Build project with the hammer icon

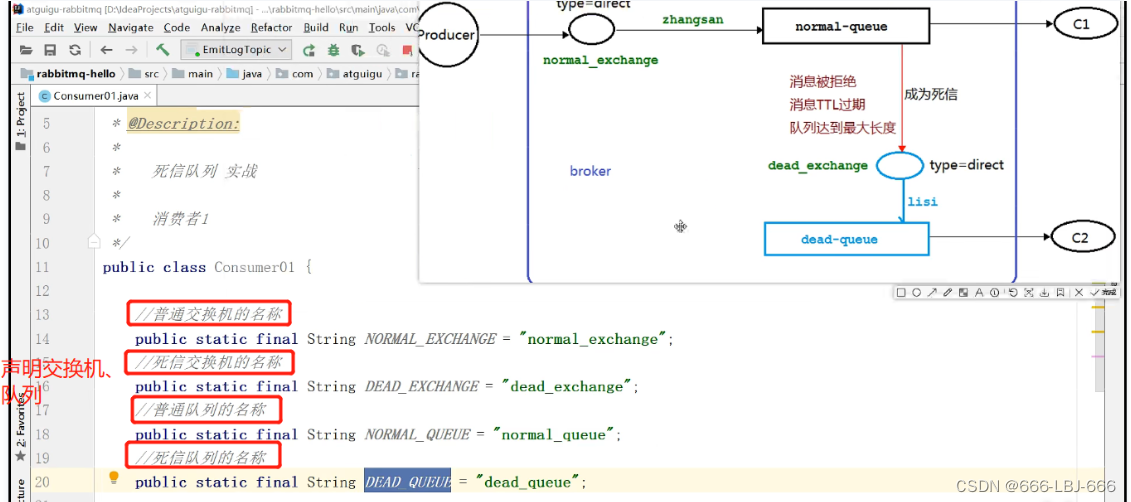[x=162, y=50]
